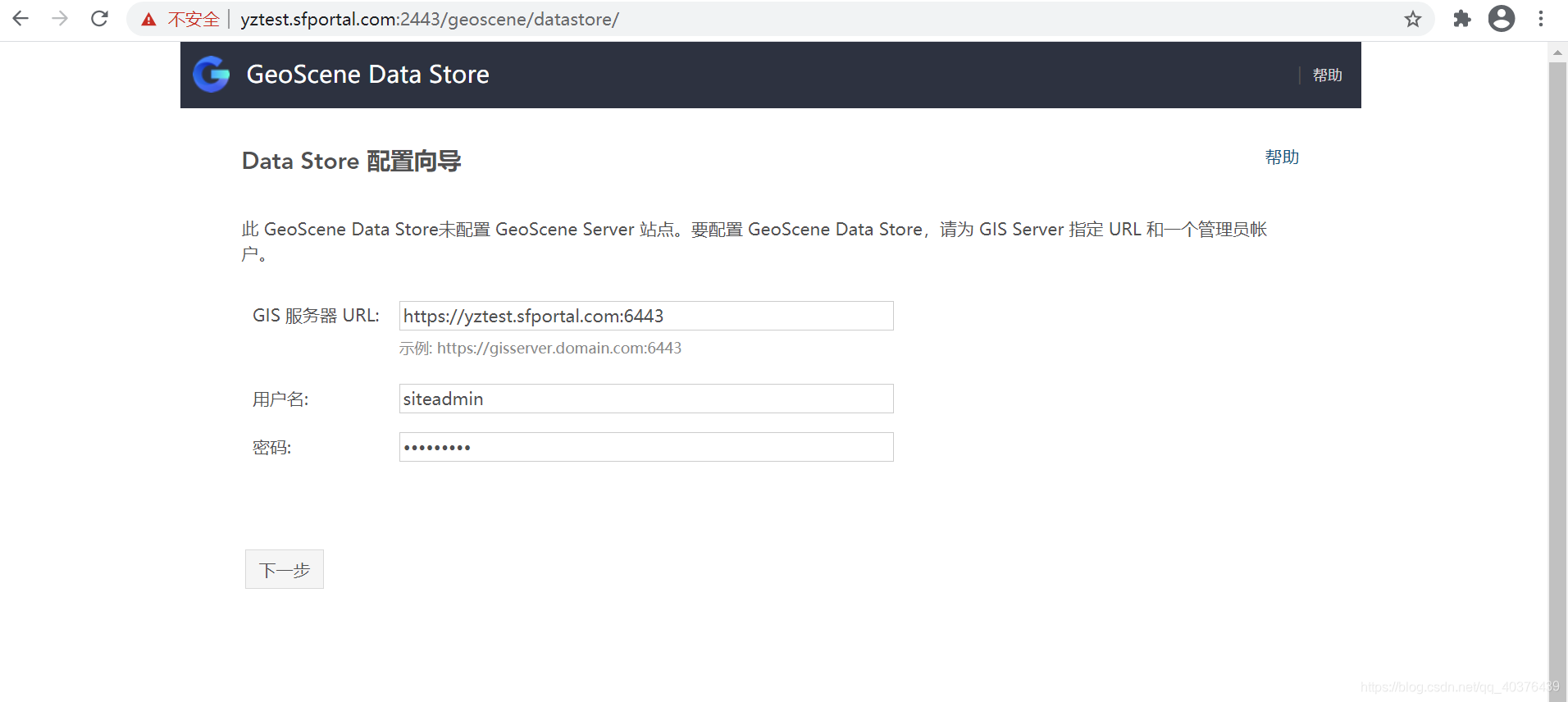Screen dimensions: 1568x702
Task: Click the 用户名 label
Action: click(280, 399)
